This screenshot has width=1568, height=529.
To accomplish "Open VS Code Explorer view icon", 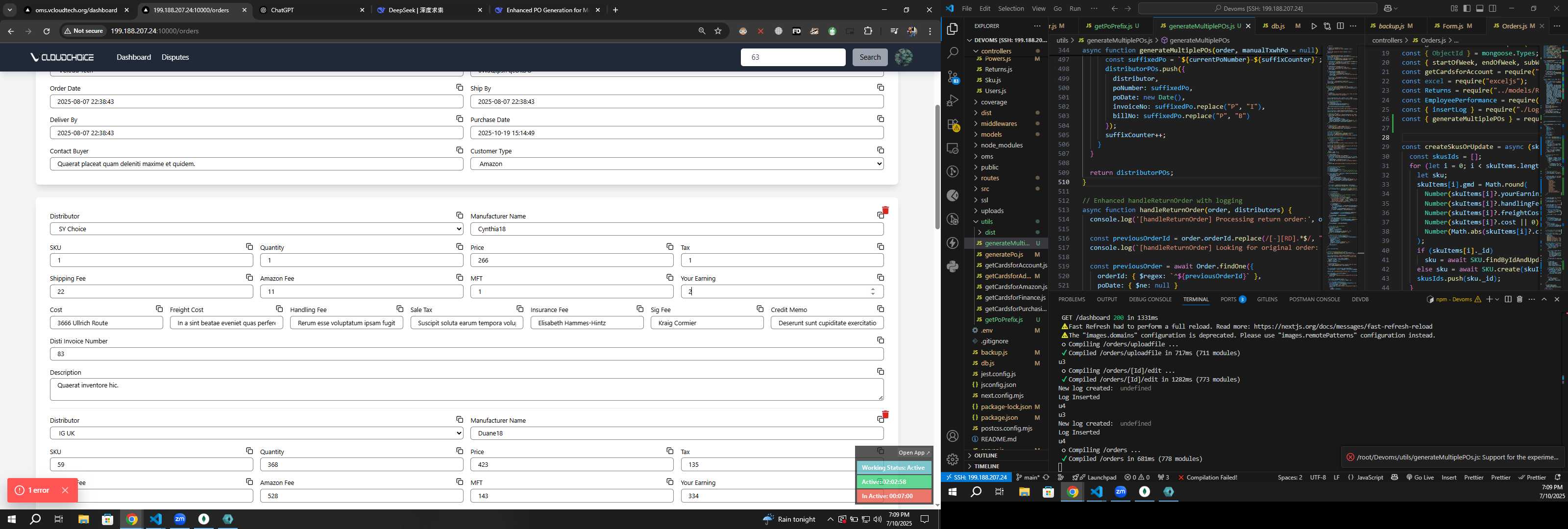I will (x=953, y=28).
